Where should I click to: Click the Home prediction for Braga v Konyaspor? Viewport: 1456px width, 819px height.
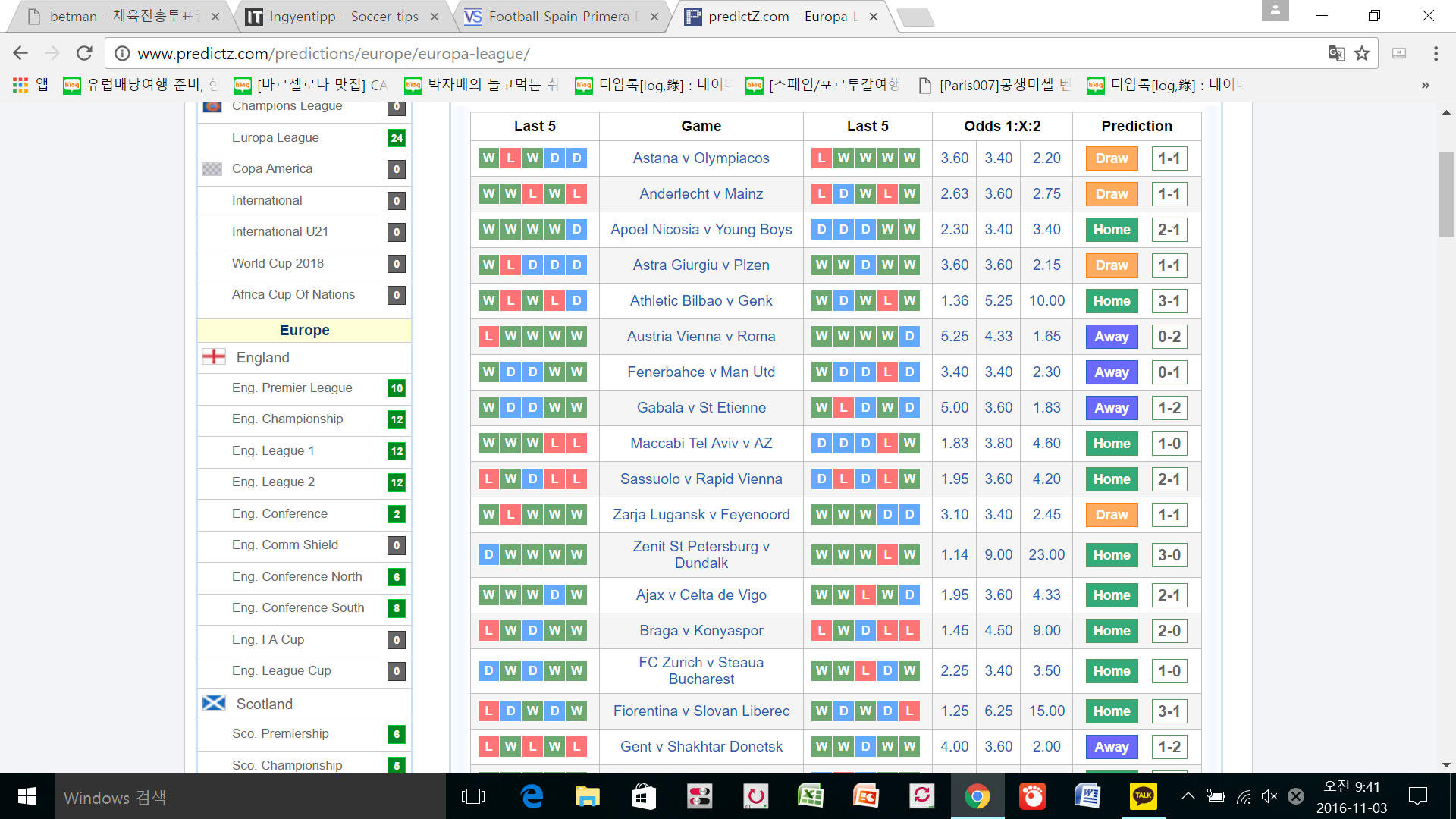(x=1112, y=631)
